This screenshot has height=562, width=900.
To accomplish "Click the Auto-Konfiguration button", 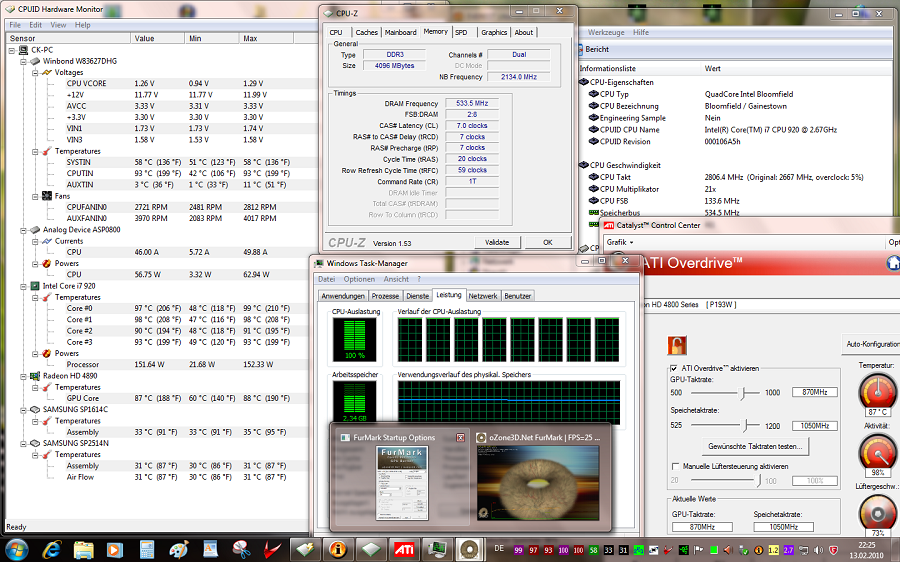I will pyautogui.click(x=872, y=344).
